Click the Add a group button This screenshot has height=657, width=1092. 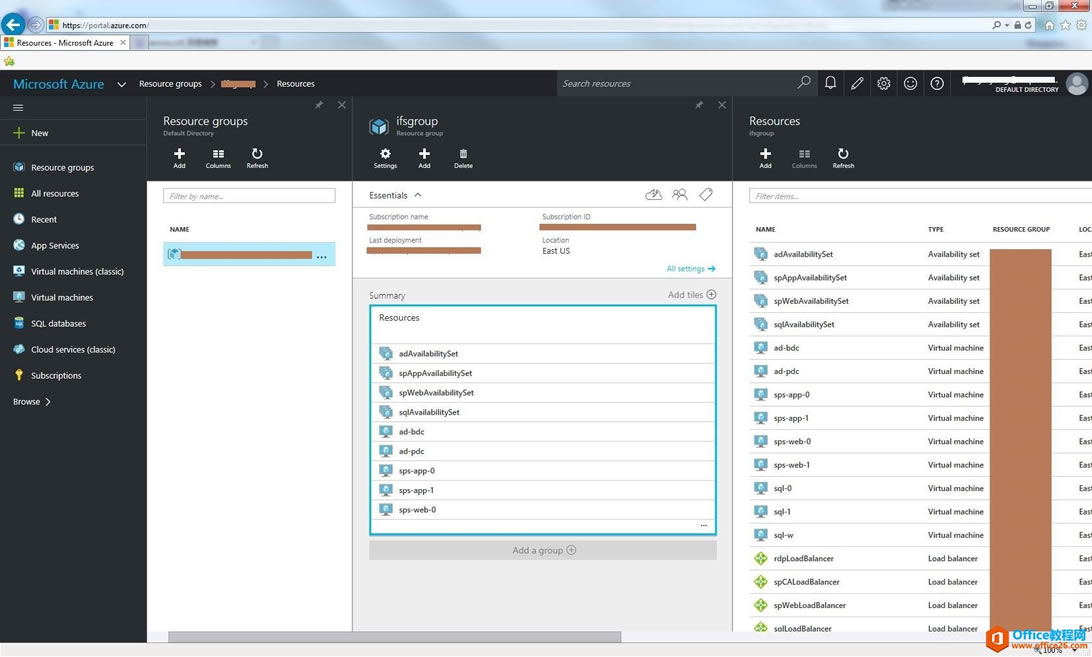point(543,550)
